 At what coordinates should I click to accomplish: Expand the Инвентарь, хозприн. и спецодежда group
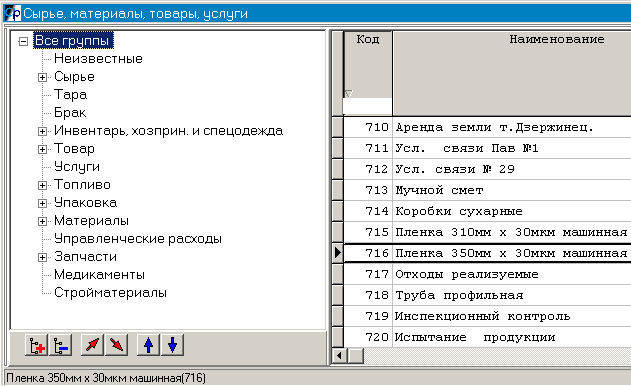[42, 131]
